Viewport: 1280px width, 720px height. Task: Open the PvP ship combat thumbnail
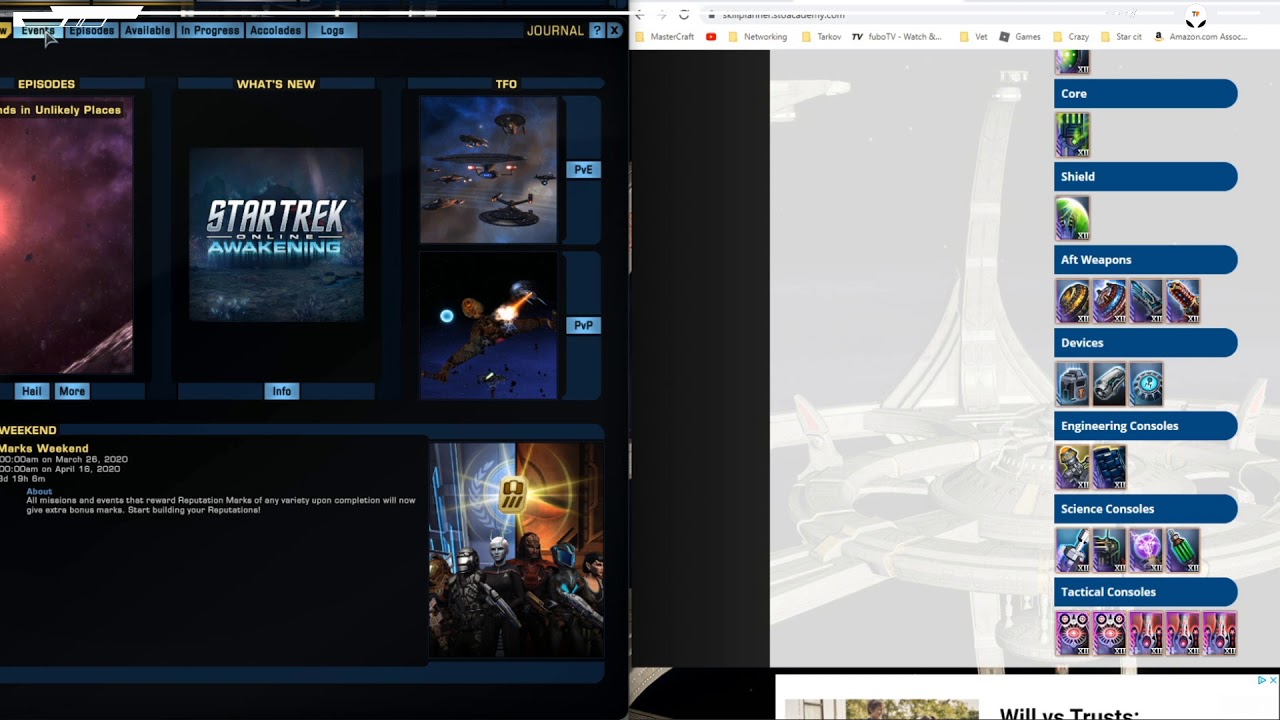(x=488, y=325)
